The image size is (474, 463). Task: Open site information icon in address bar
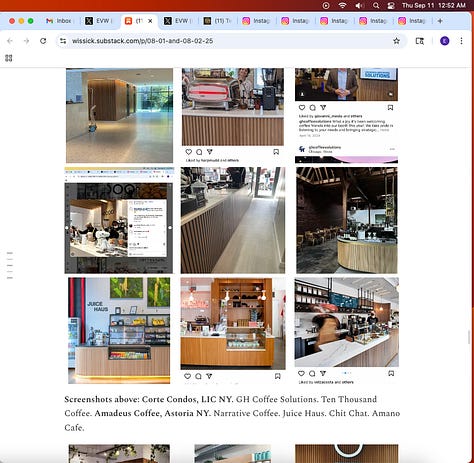click(x=63, y=41)
